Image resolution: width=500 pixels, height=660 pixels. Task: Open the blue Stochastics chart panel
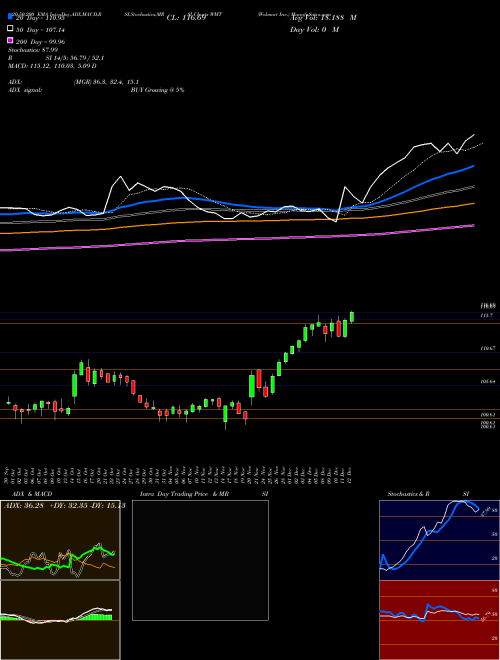click(439, 540)
